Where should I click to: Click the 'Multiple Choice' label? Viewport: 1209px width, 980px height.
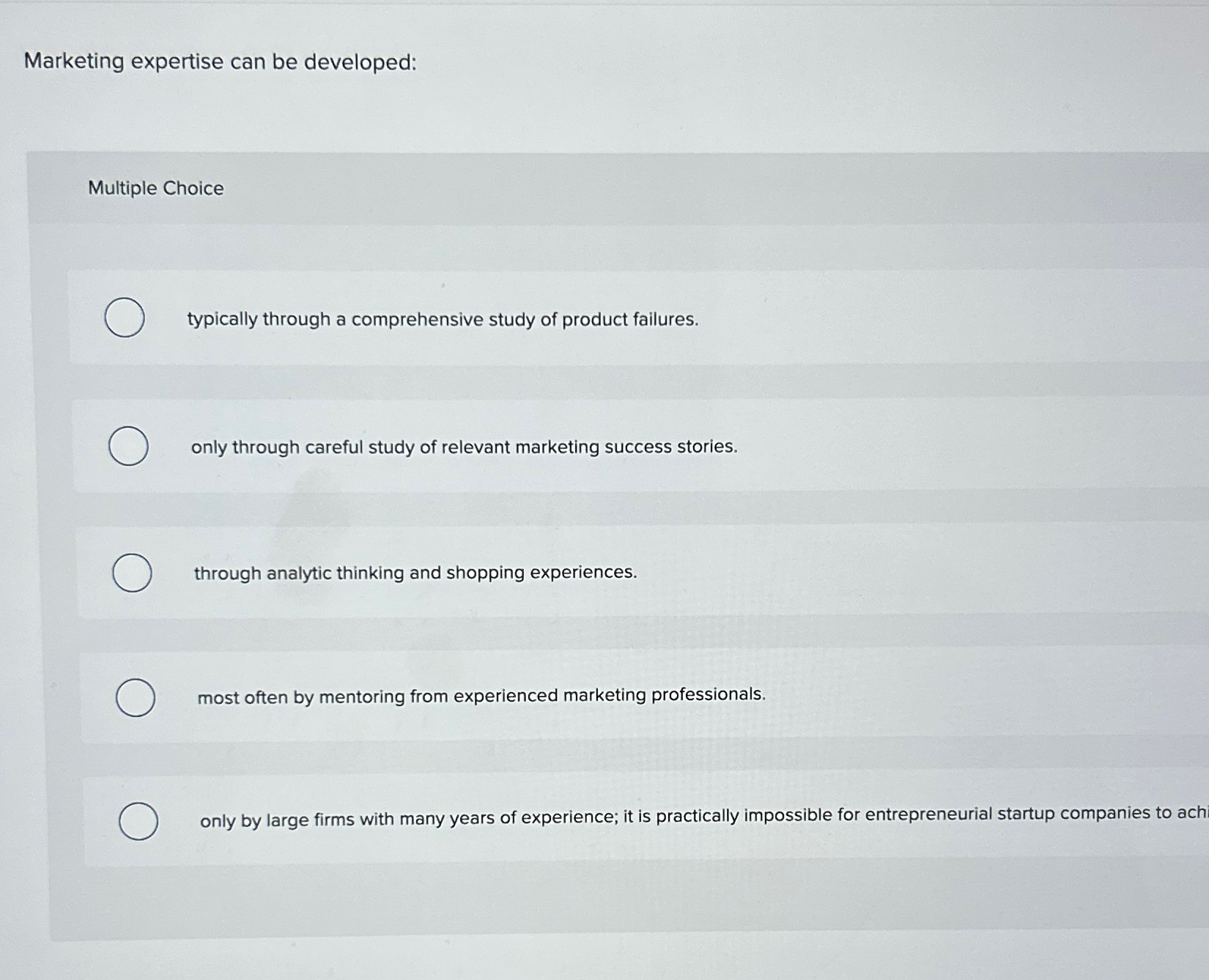pos(155,189)
